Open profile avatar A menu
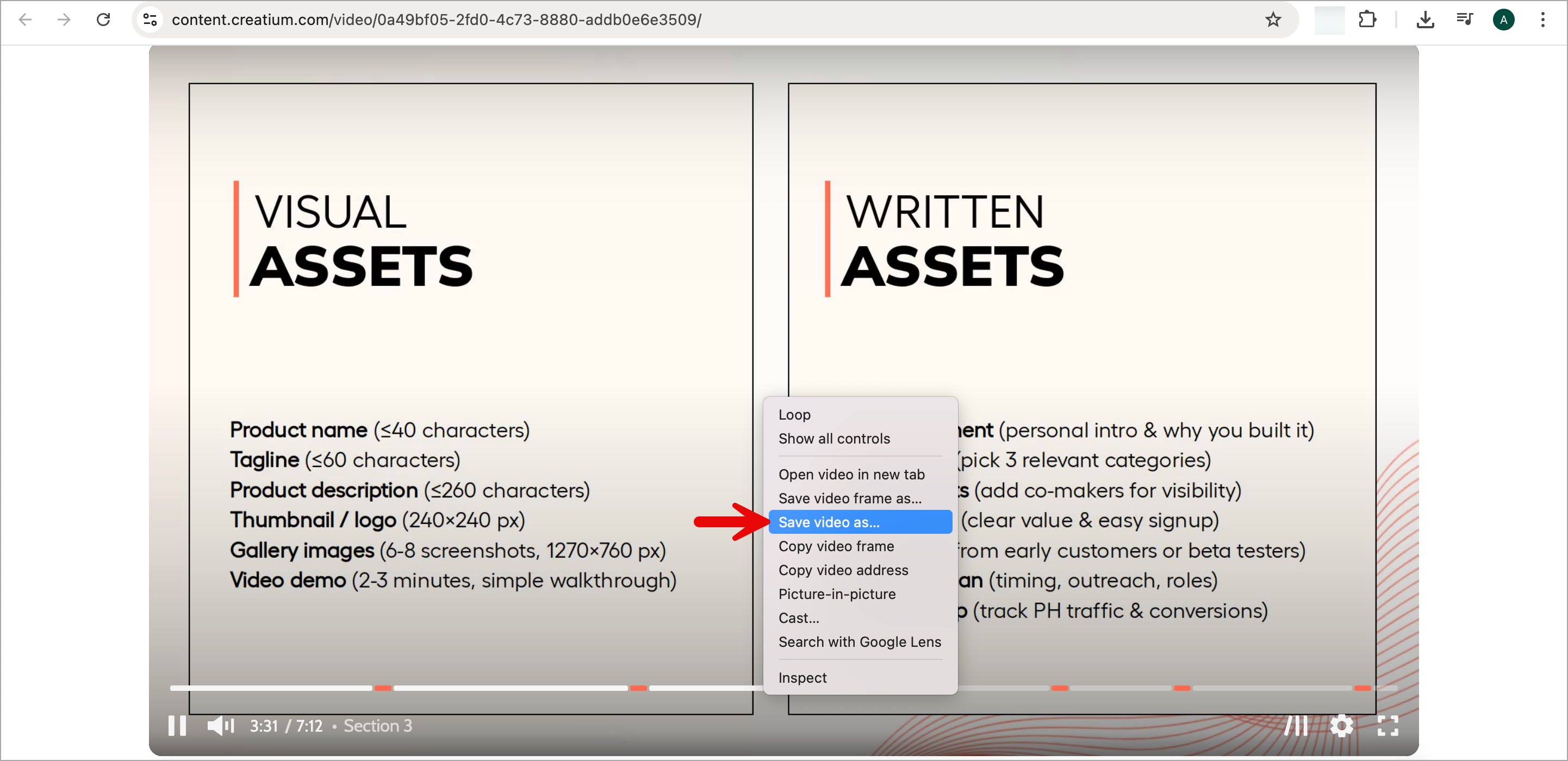 coord(1503,20)
